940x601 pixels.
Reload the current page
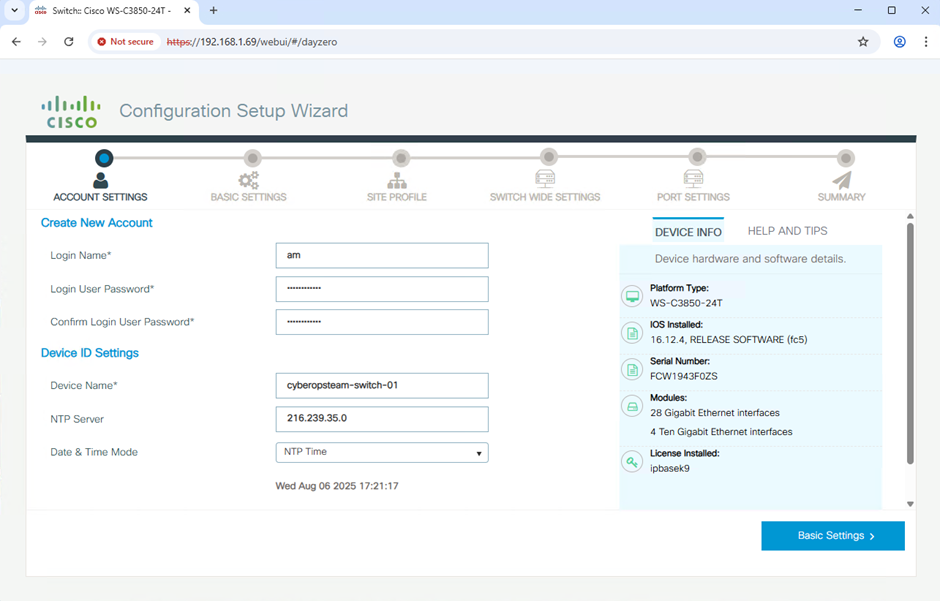(x=69, y=42)
